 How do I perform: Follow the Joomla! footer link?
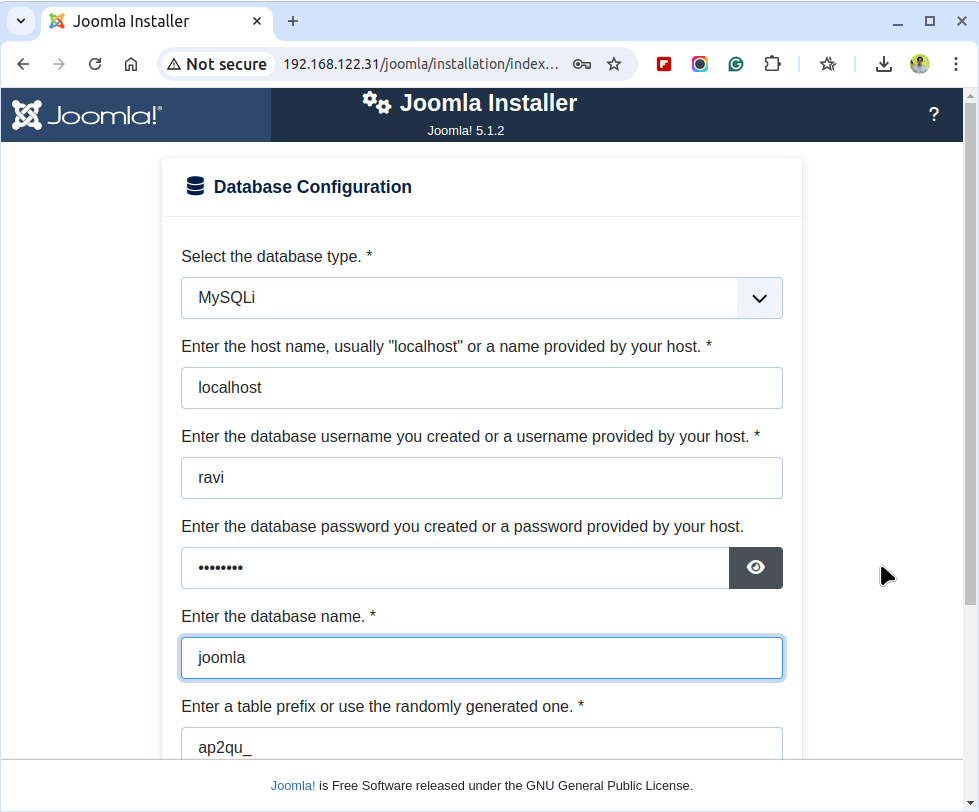293,786
